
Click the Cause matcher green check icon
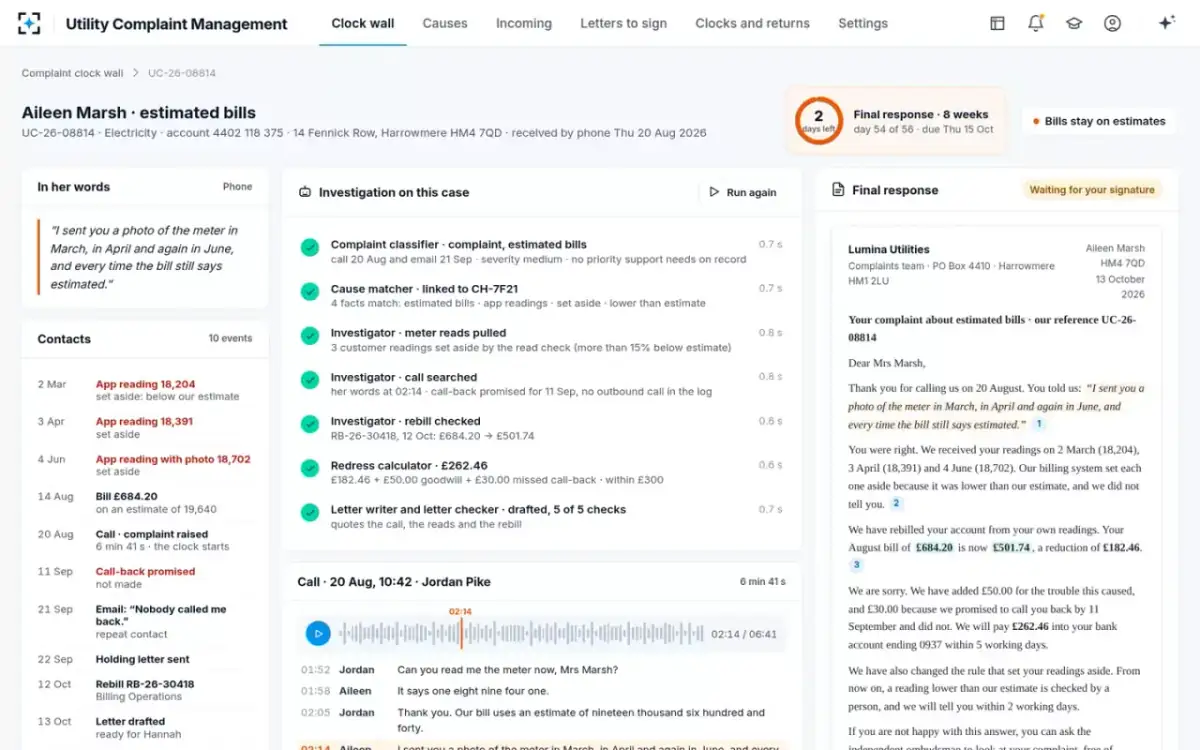click(310, 291)
